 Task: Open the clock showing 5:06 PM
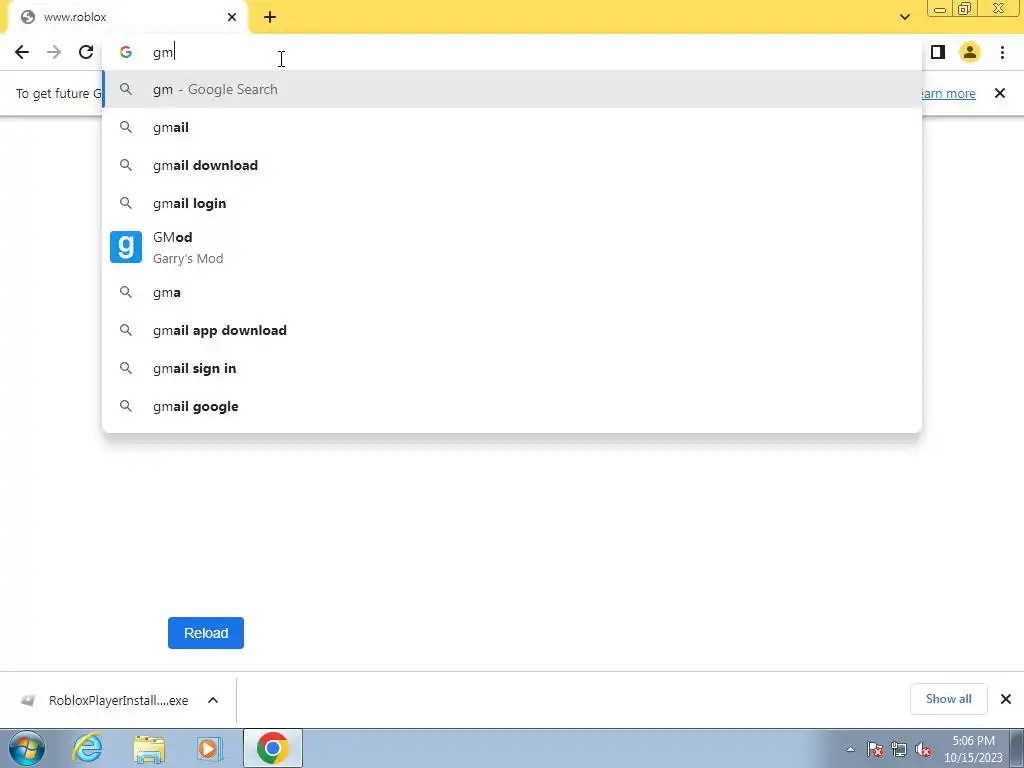coord(973,749)
